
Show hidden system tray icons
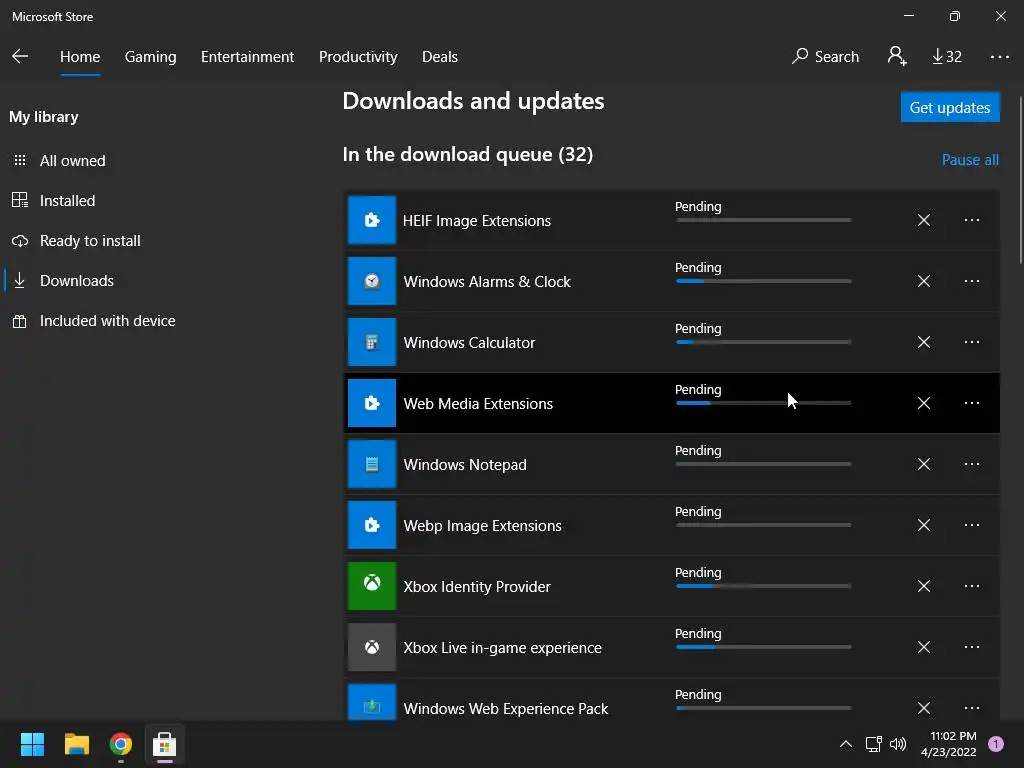click(846, 744)
